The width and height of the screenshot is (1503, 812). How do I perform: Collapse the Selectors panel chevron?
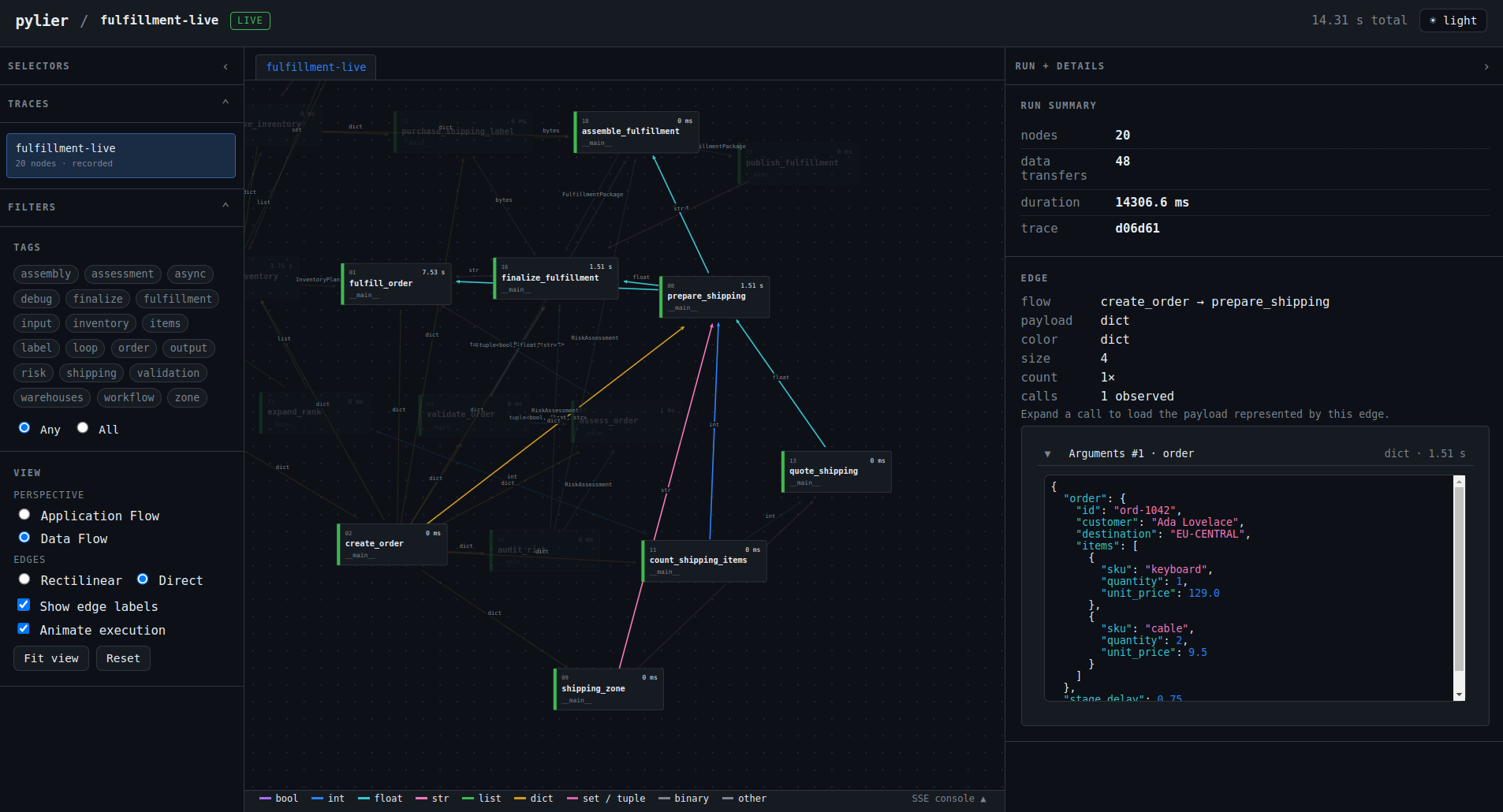point(226,67)
